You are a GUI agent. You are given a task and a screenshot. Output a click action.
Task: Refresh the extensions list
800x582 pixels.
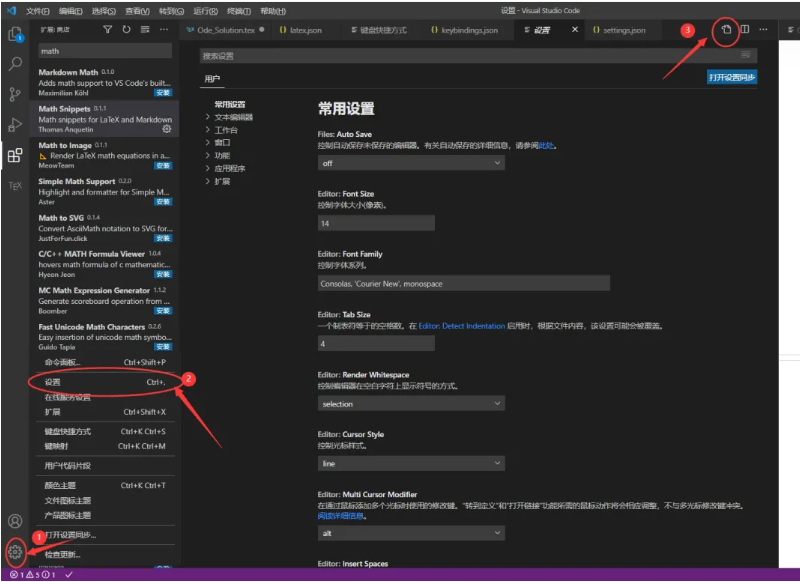click(x=127, y=30)
